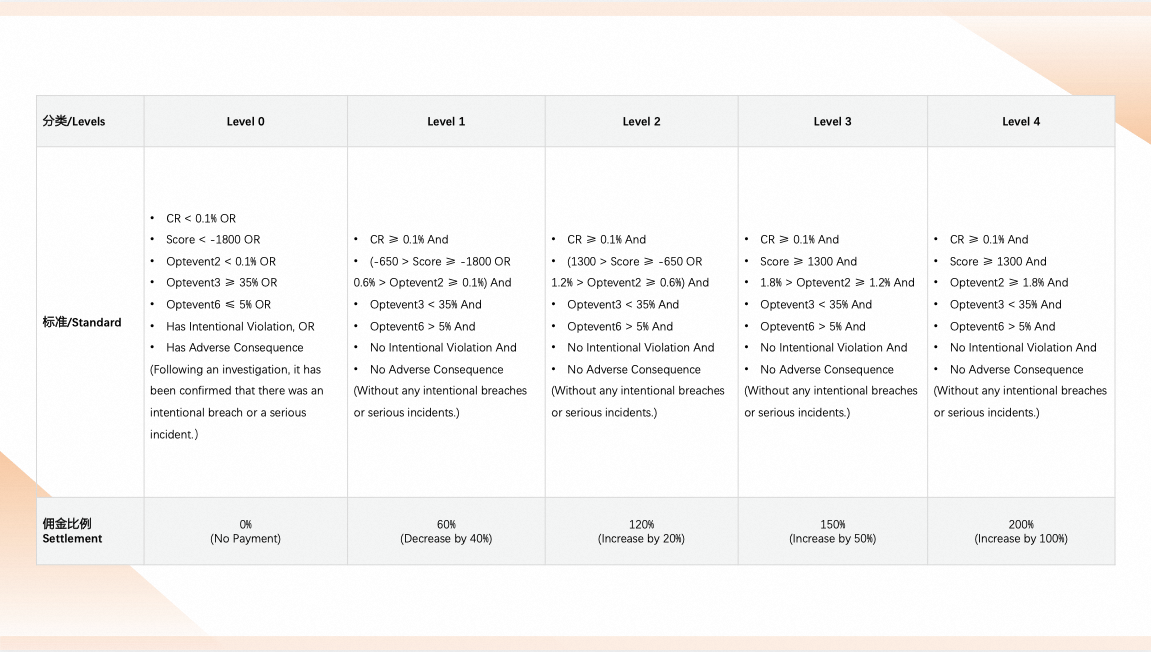
Task: Select "(1300 > Score ≥ -650 OR" line
Action: [634, 262]
